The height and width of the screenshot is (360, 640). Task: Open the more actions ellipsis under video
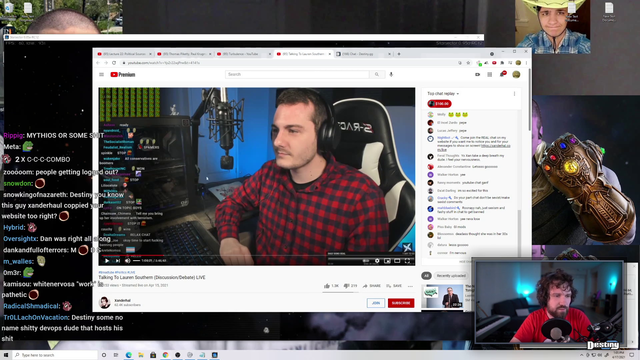pyautogui.click(x=410, y=286)
